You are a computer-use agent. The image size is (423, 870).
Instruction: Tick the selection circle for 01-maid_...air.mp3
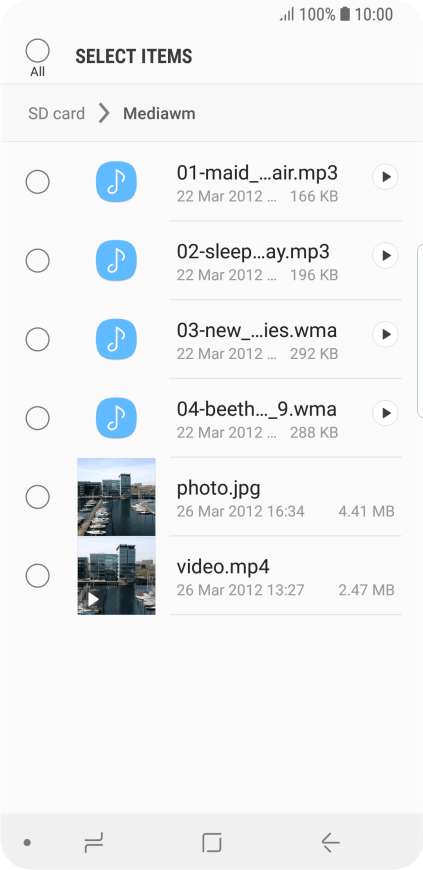38,182
